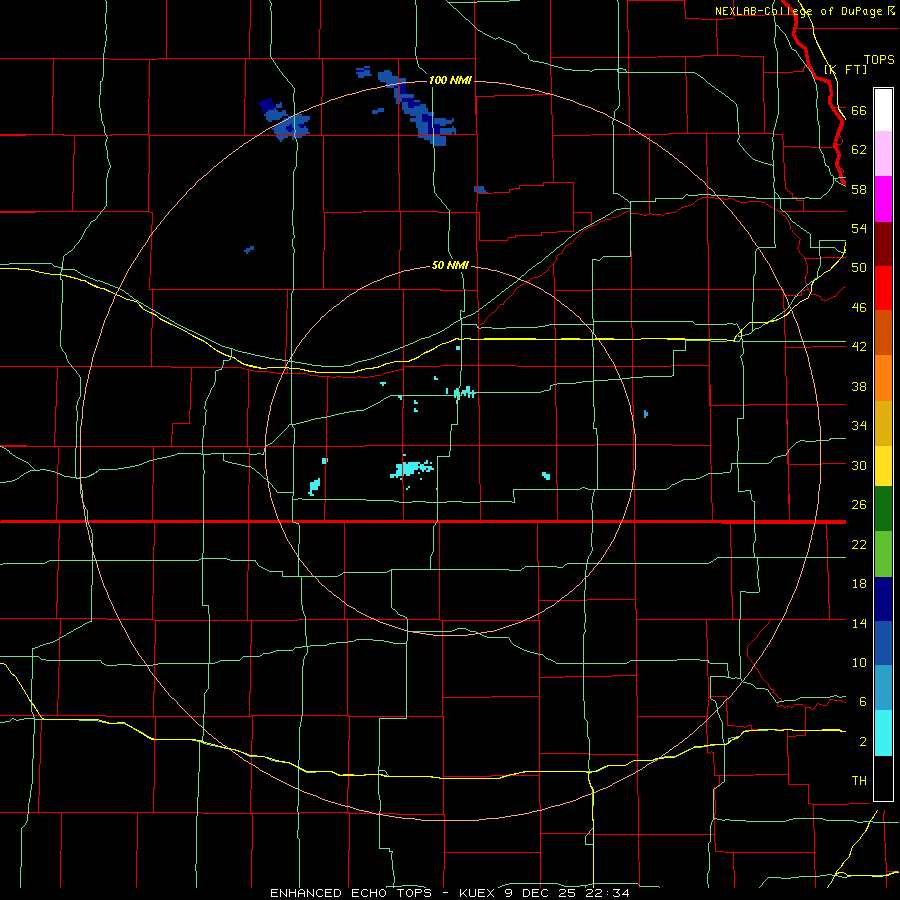
Task: Choose the medium blue legend swatch
Action: [x=883, y=643]
